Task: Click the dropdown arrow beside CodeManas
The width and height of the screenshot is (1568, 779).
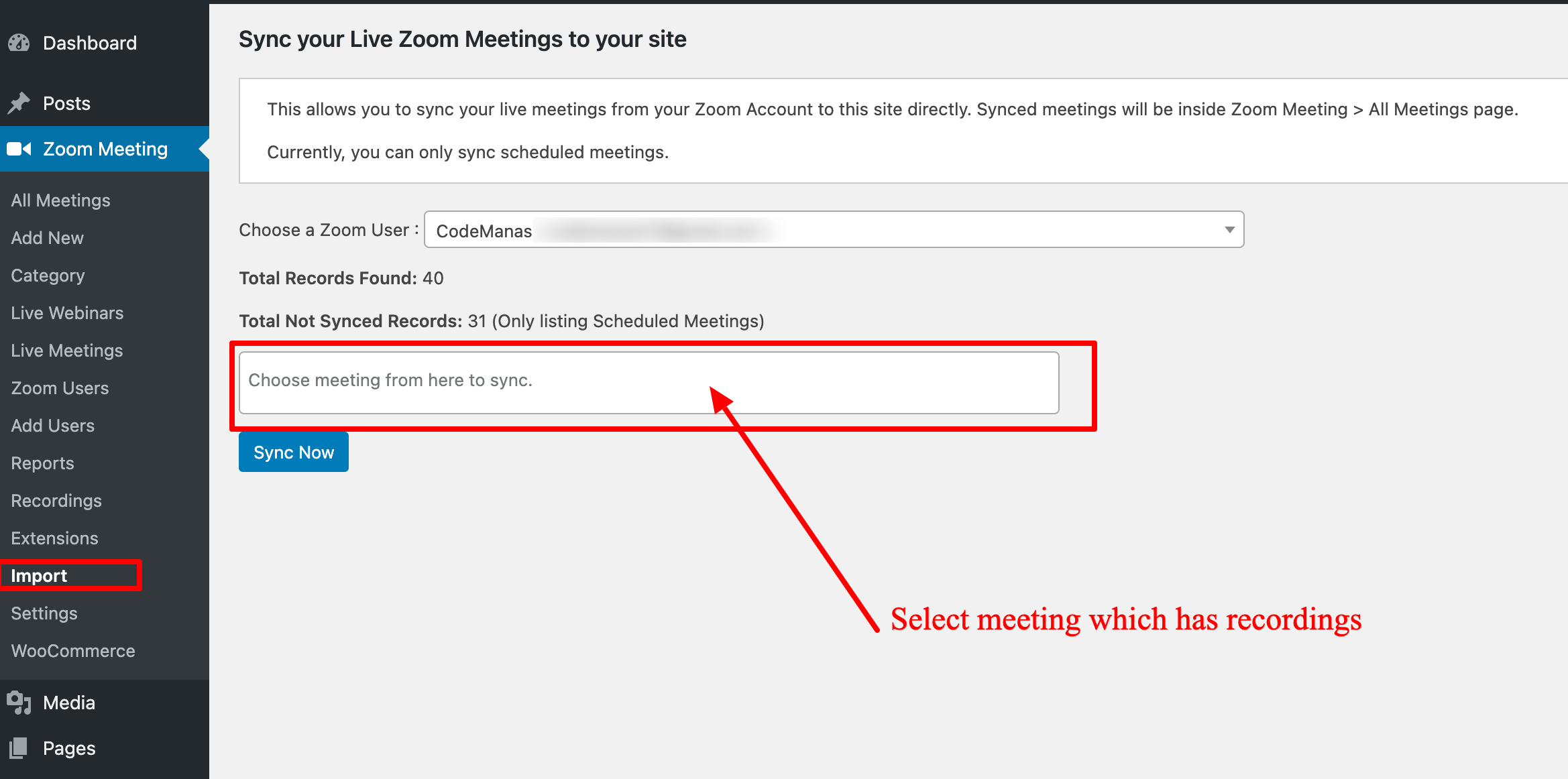Action: [1229, 230]
